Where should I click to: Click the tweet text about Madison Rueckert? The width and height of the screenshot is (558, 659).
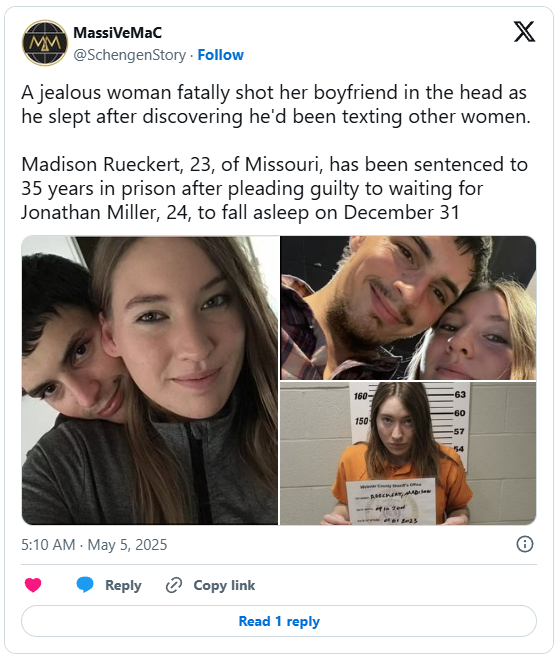point(274,188)
